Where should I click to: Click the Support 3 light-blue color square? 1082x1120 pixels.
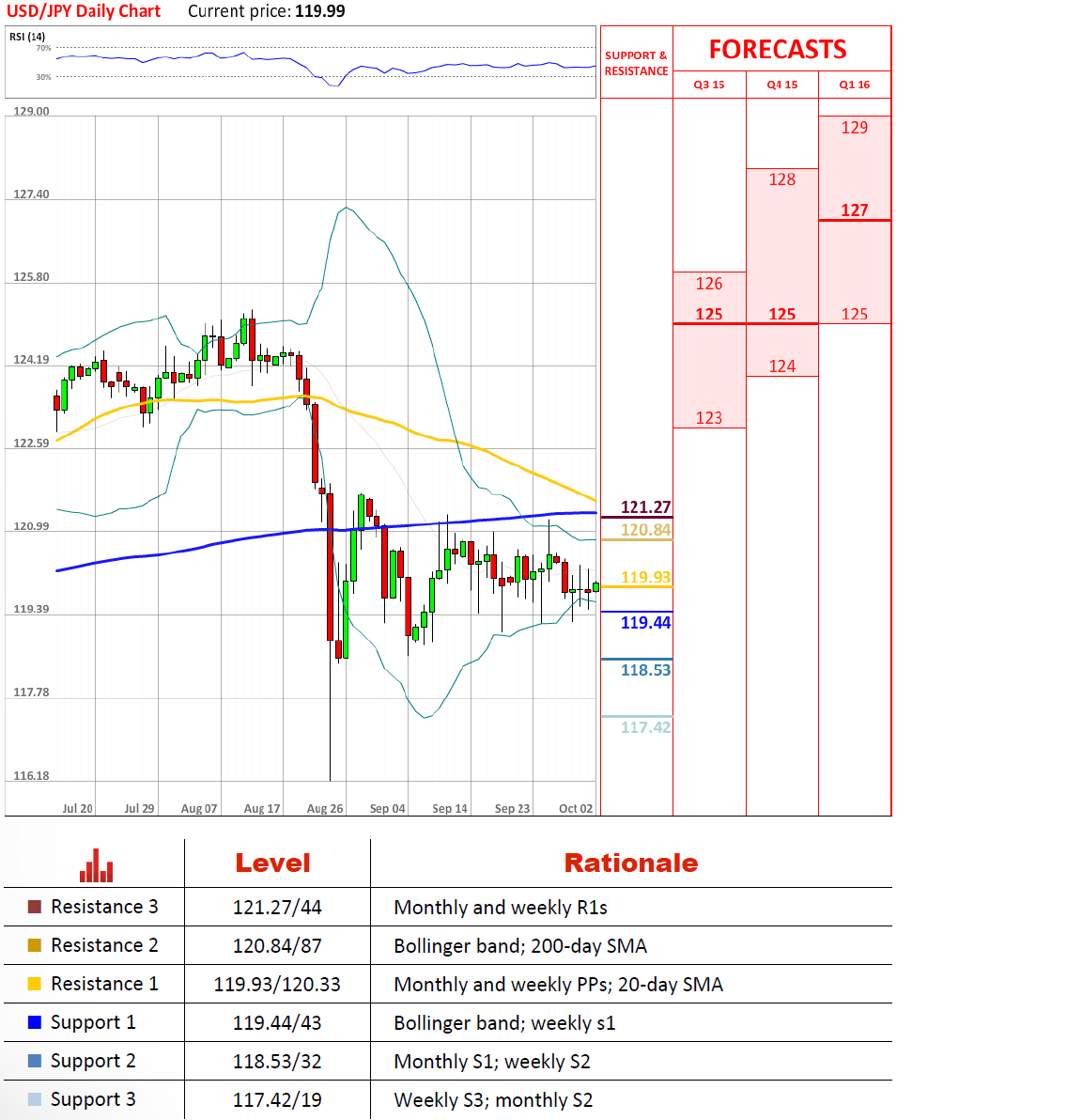point(34,1099)
